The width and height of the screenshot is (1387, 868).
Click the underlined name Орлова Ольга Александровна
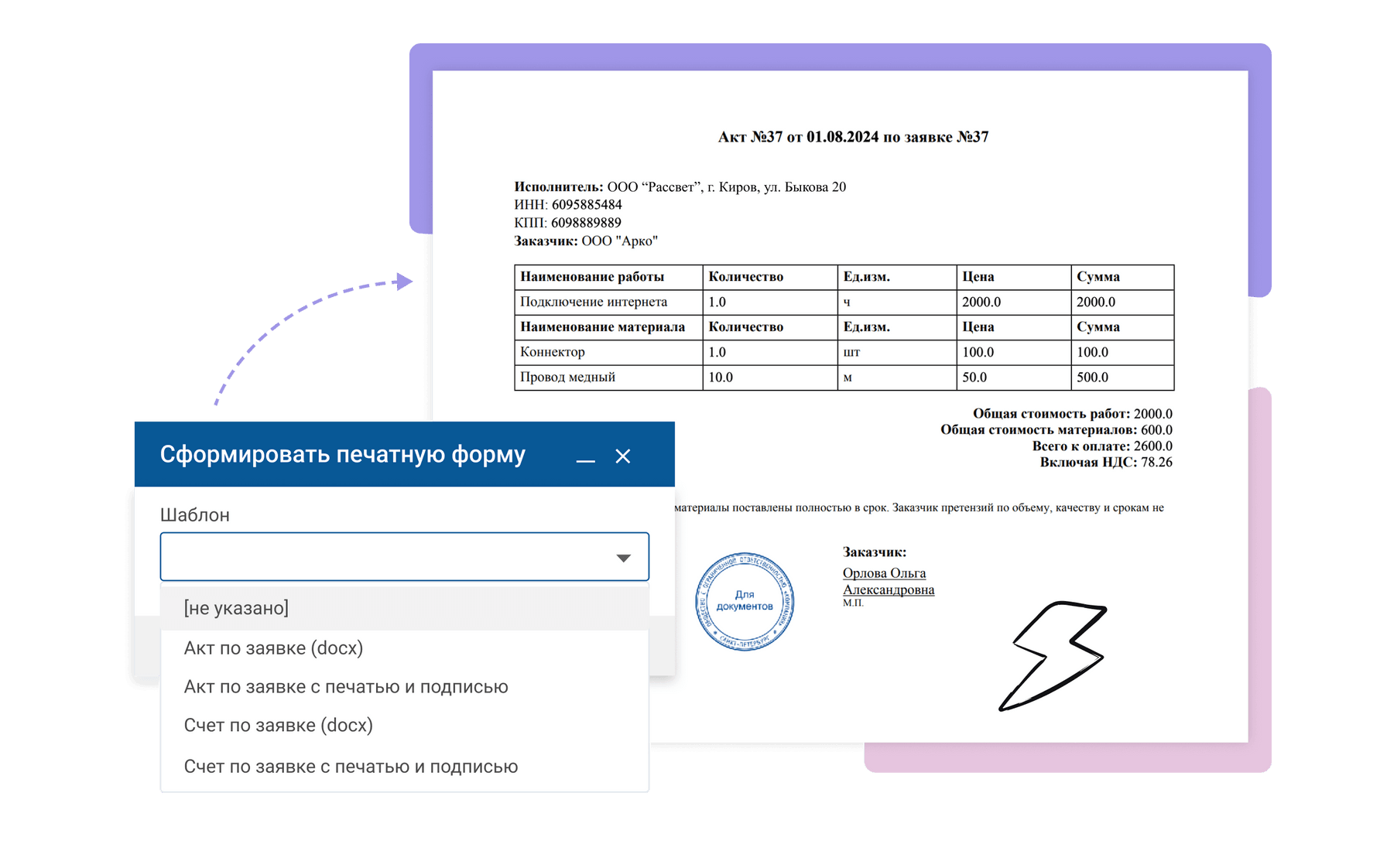click(x=888, y=581)
